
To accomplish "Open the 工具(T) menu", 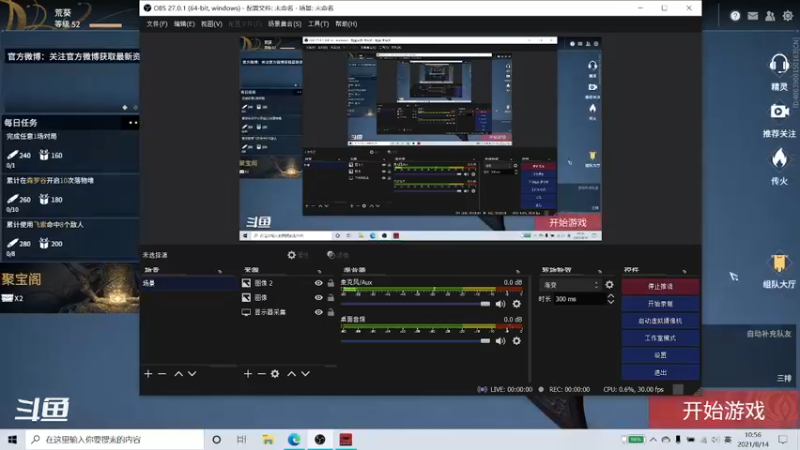I will point(318,24).
